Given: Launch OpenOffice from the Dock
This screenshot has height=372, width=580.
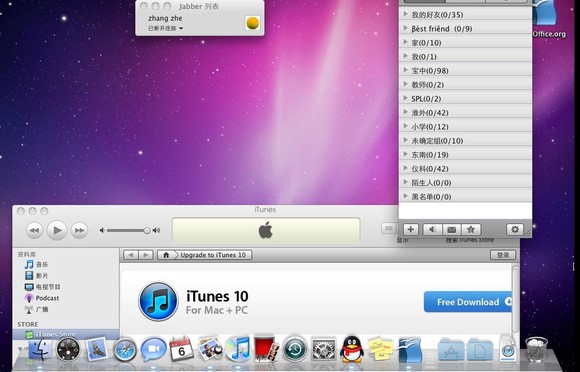Looking at the screenshot, I should tap(409, 349).
